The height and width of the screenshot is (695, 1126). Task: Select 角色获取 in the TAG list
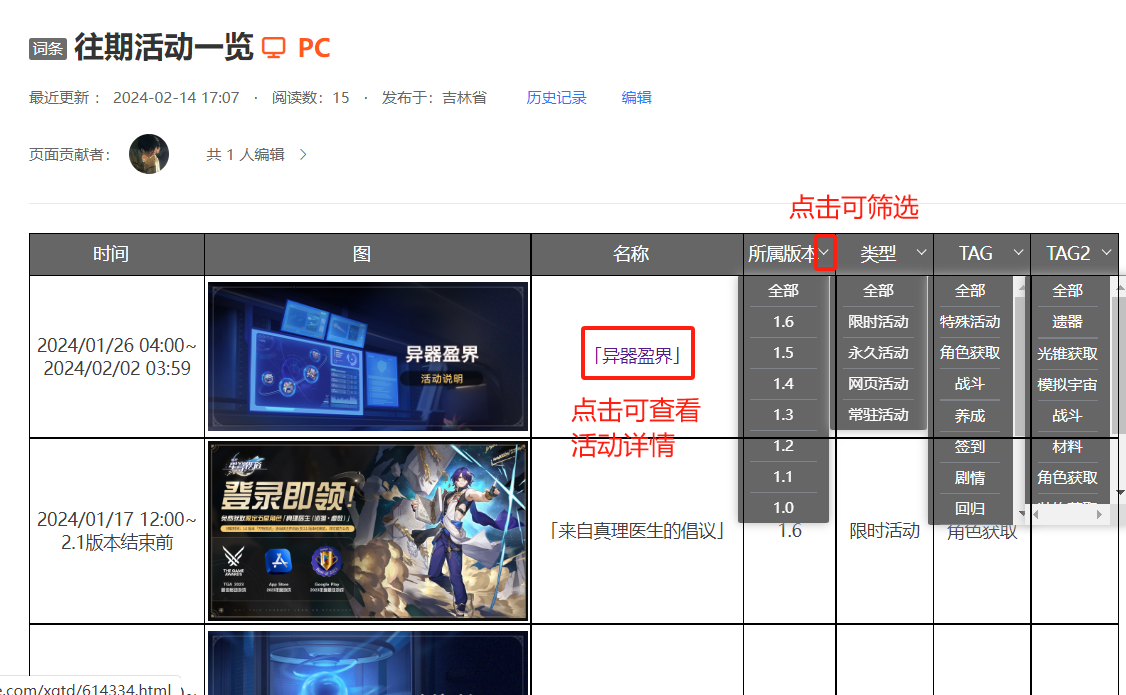point(969,353)
